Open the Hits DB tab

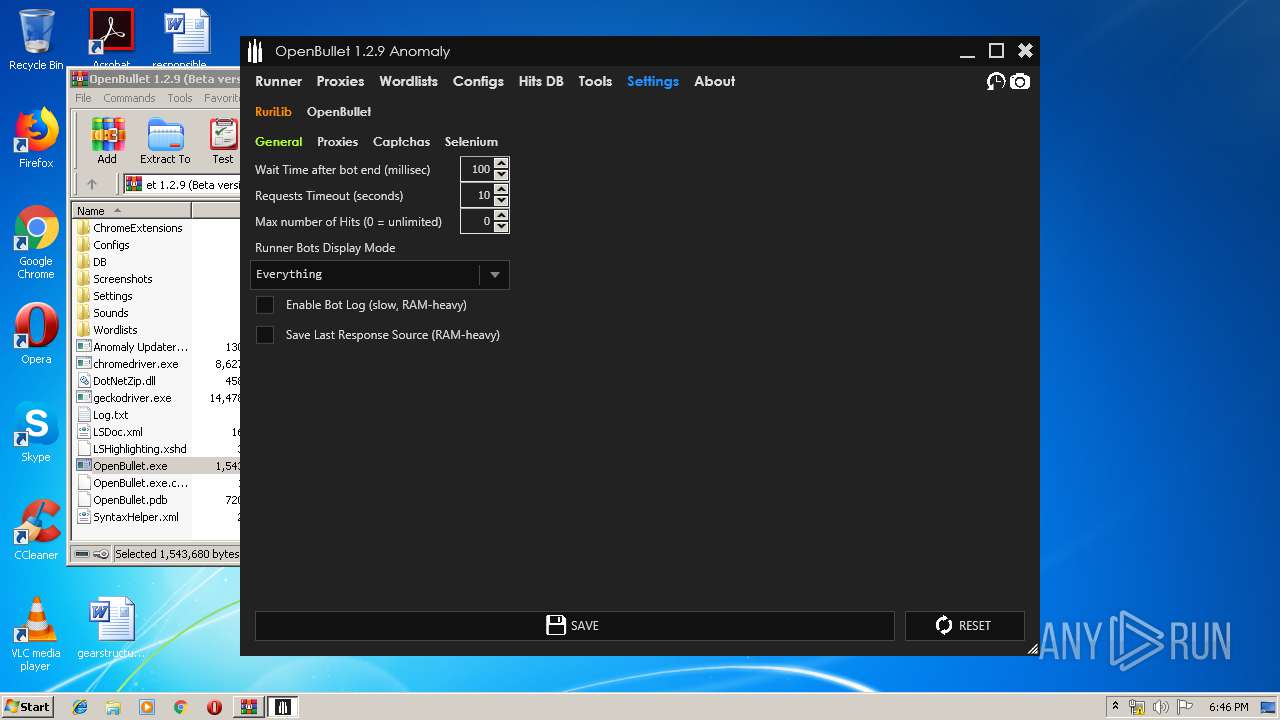point(541,82)
